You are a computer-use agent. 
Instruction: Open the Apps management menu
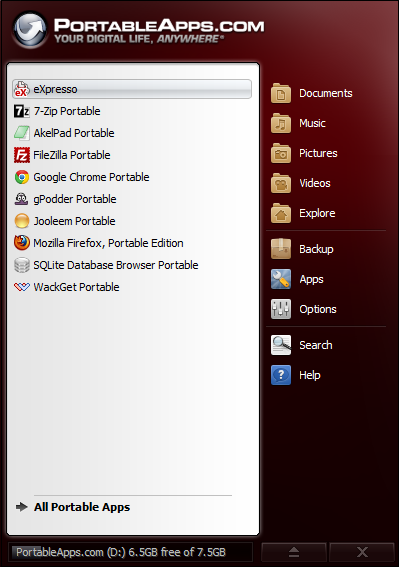pyautogui.click(x=297, y=279)
